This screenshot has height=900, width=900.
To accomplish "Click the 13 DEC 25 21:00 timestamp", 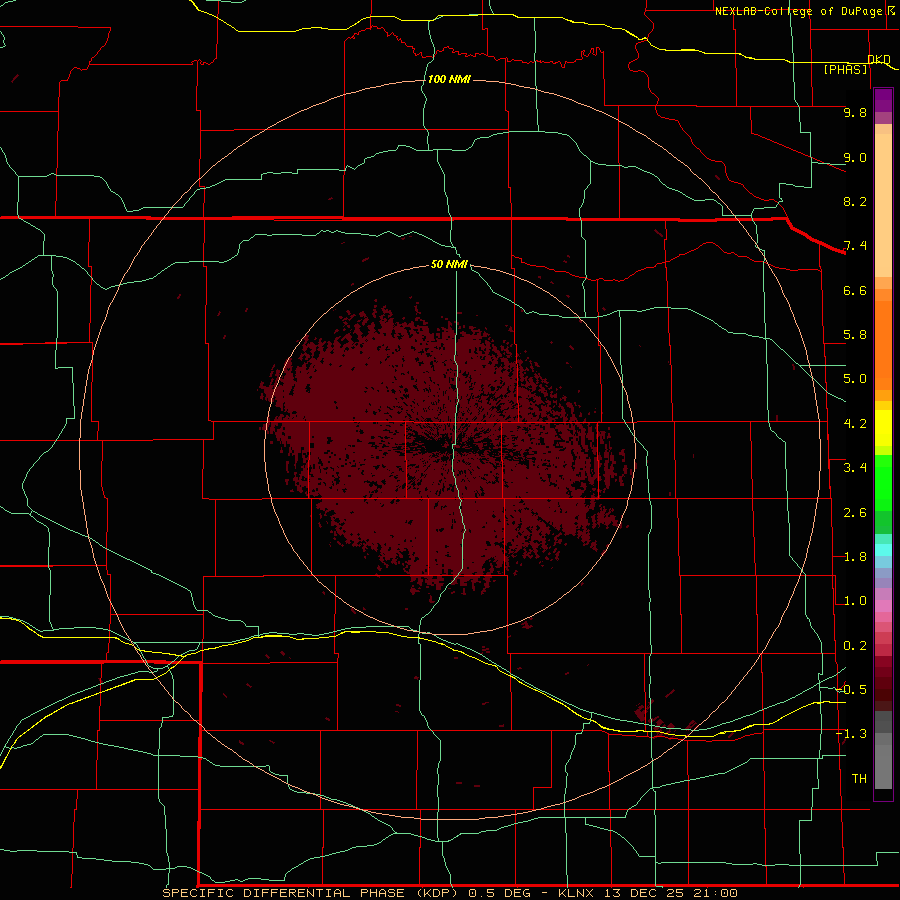I will click(x=670, y=893).
